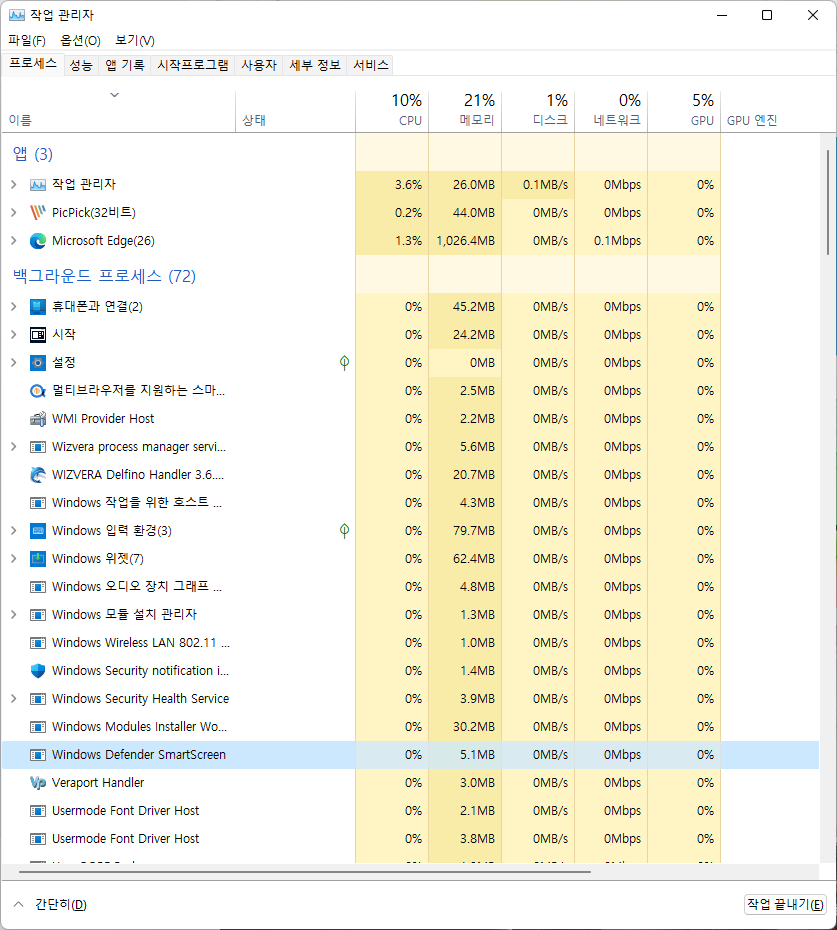This screenshot has width=837, height=930.
Task: Click the Veraport Handler icon
Action: tap(37, 783)
